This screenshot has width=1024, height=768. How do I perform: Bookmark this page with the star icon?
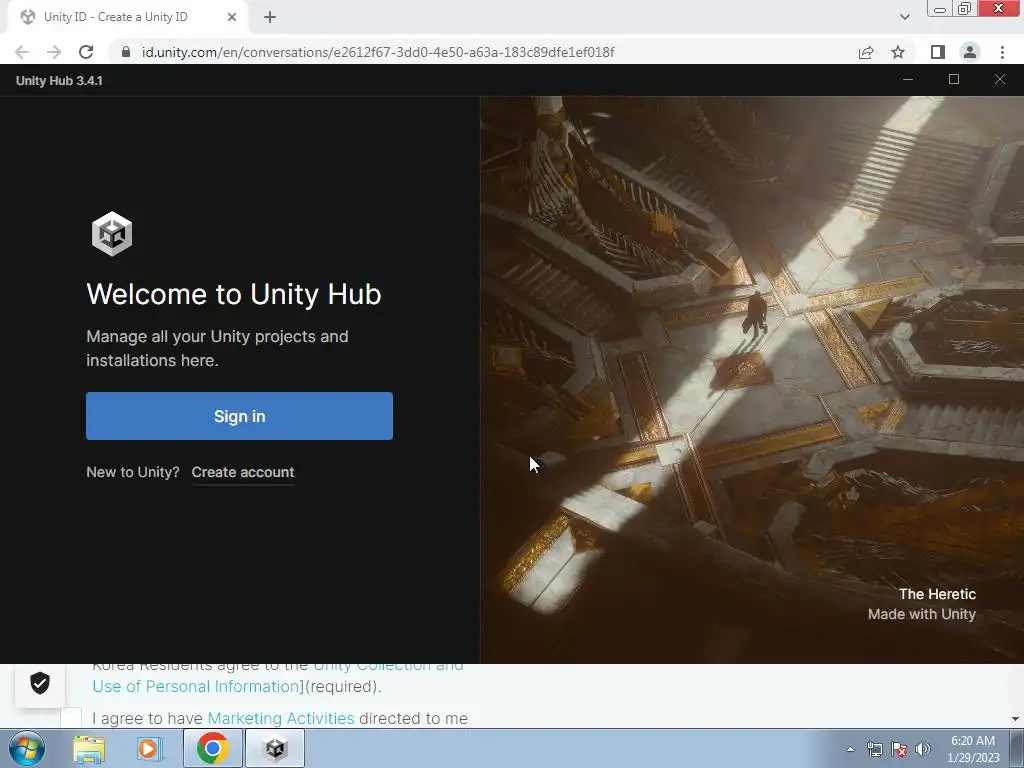point(898,52)
